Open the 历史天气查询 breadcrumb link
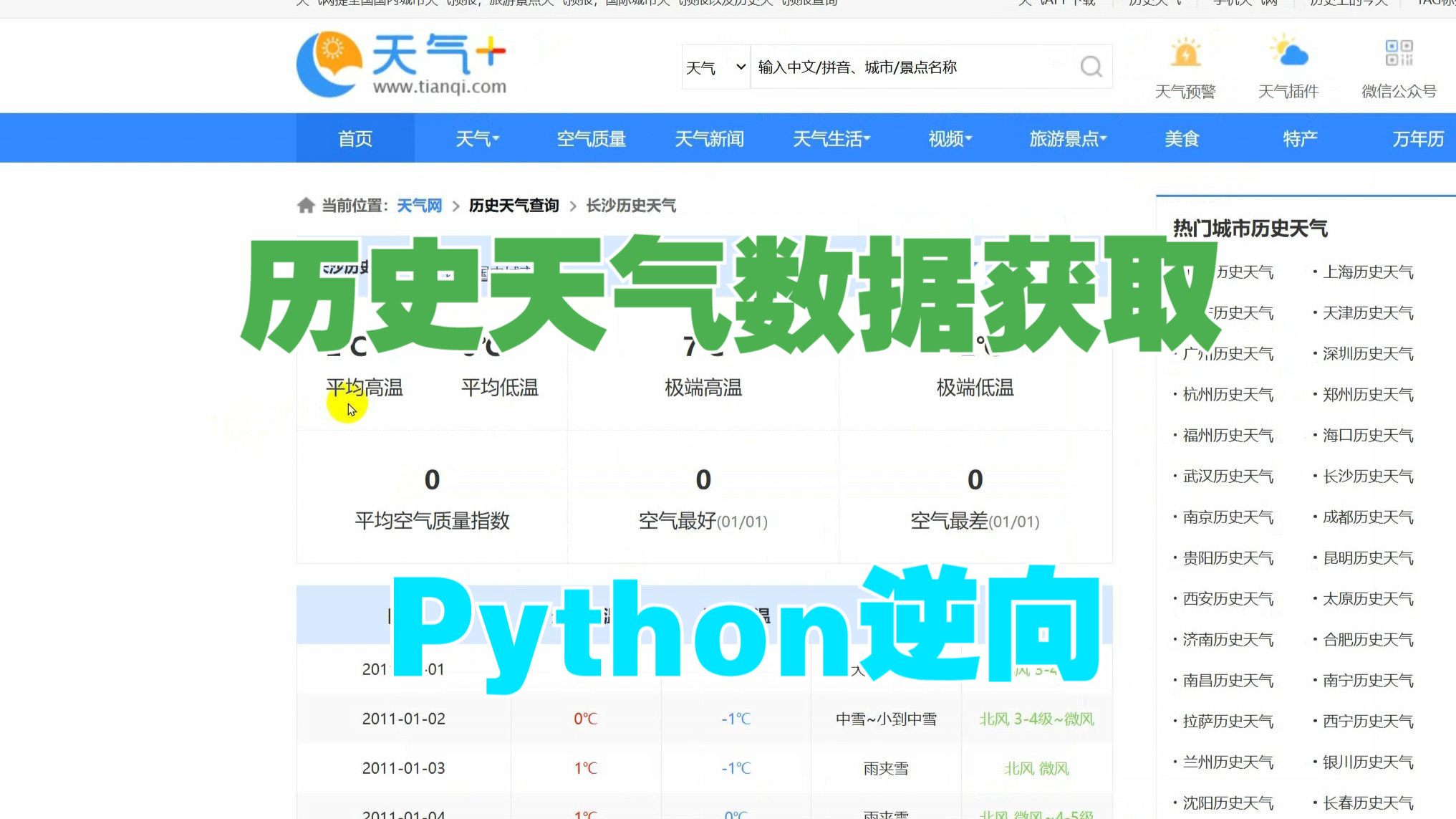The image size is (1456, 819). coord(514,205)
